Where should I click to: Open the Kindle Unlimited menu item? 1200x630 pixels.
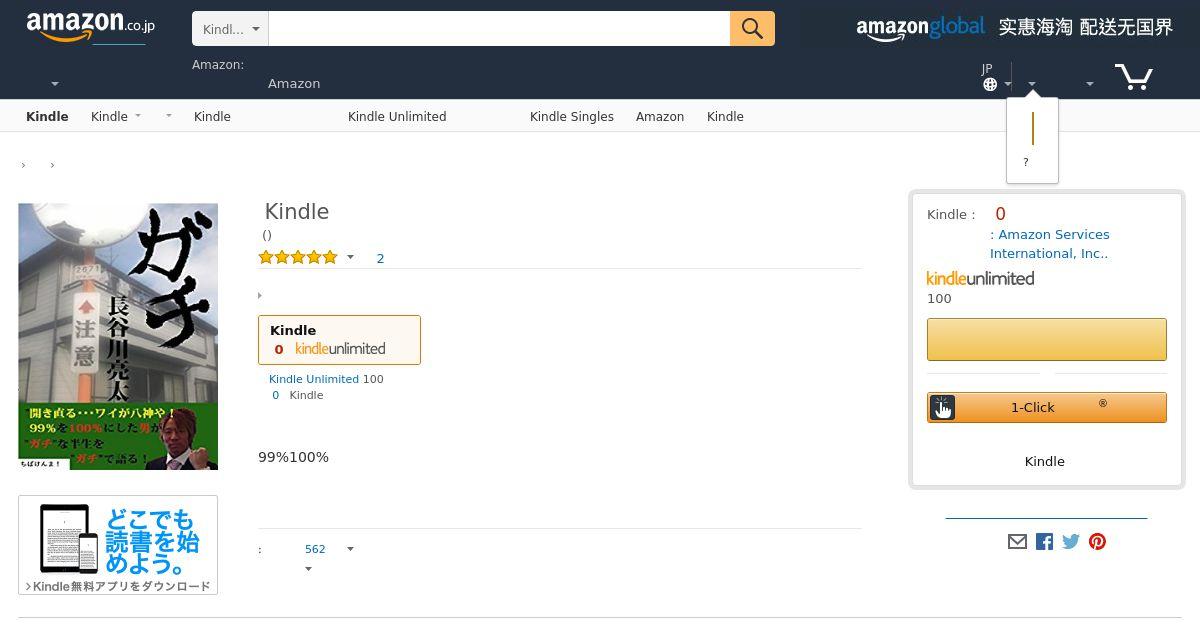tap(397, 116)
